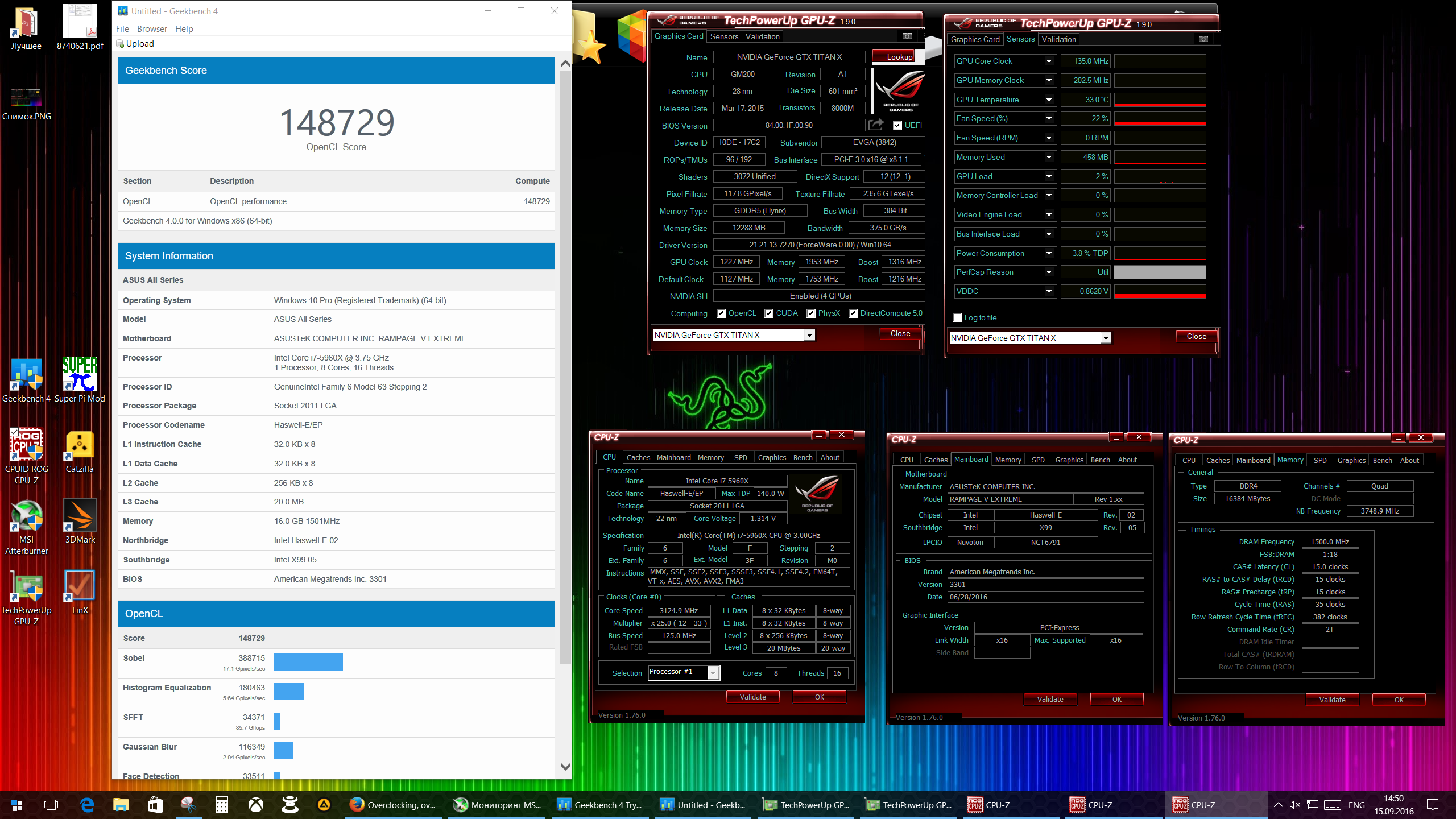
Task: Toggle the UEFI checkbox in GPU-Z
Action: click(x=897, y=126)
